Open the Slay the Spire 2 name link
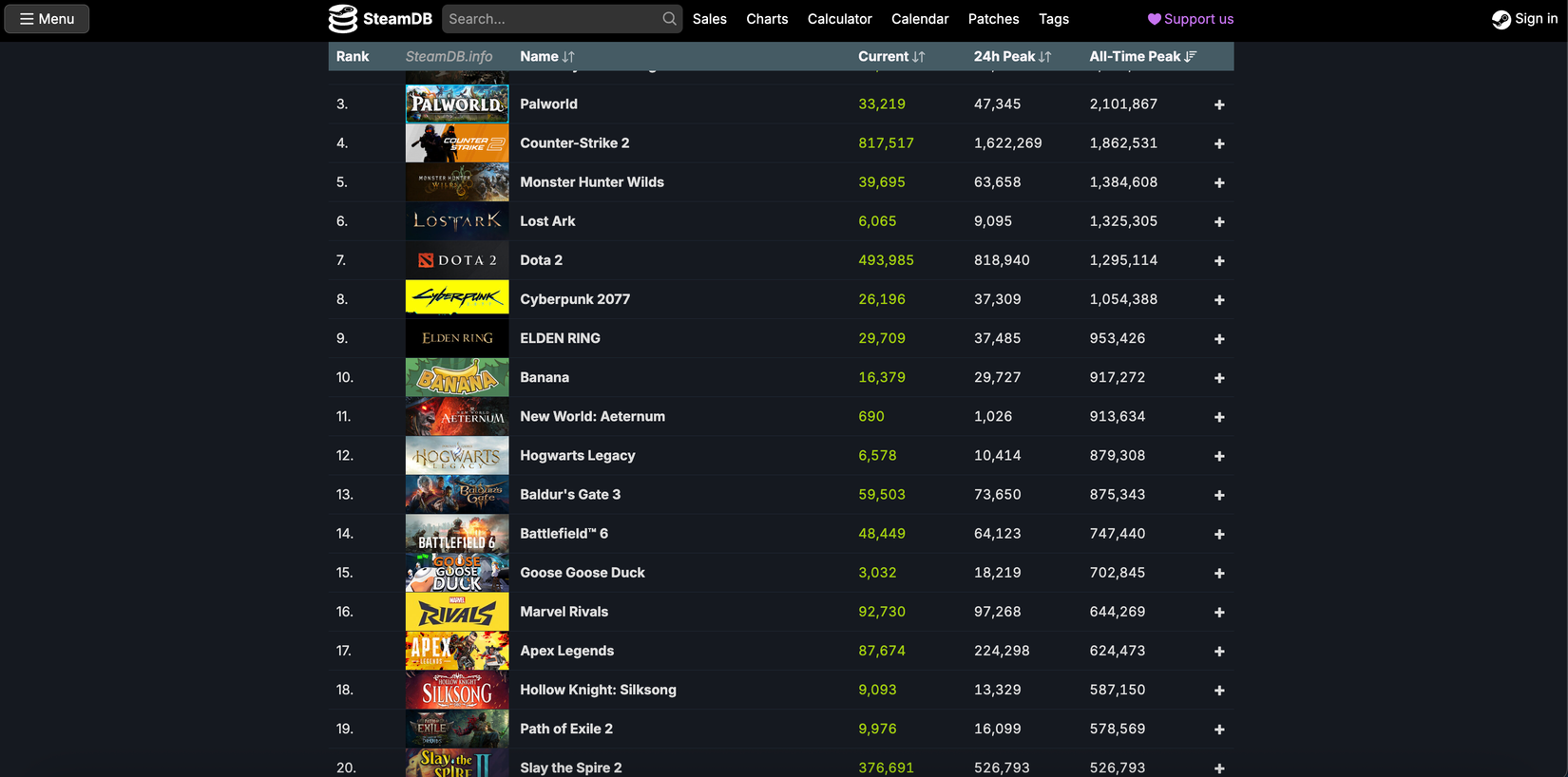1568x777 pixels. pos(570,768)
